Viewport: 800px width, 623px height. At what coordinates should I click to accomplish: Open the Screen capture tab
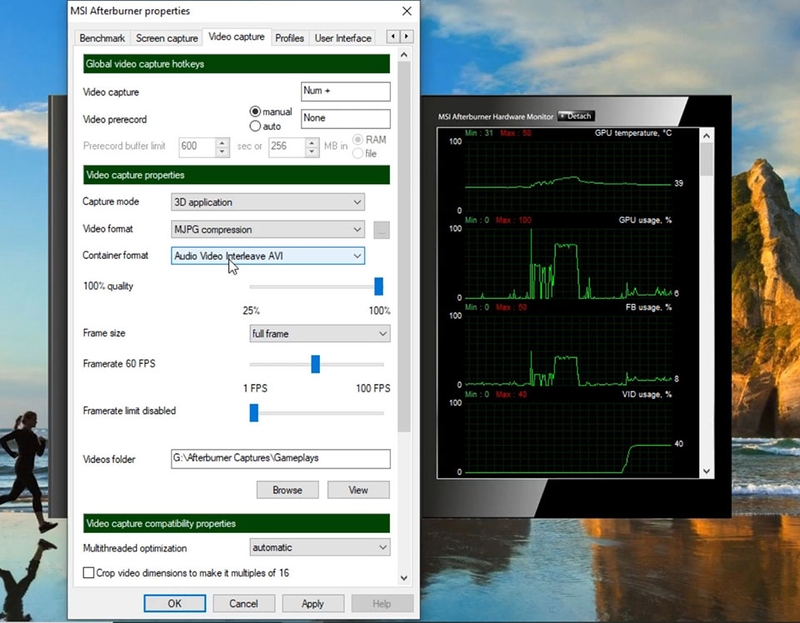(167, 38)
